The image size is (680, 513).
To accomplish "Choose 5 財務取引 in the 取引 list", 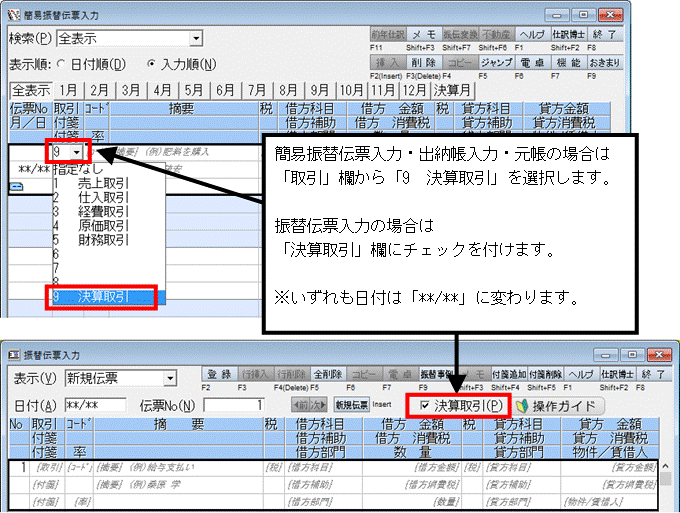I will [x=109, y=240].
